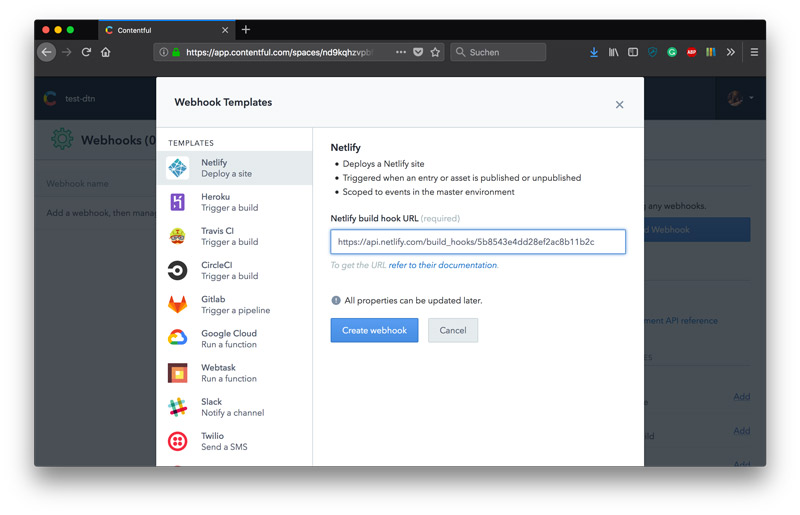The height and width of the screenshot is (515, 800).
Task: Select the Webtask template icon
Action: [178, 373]
